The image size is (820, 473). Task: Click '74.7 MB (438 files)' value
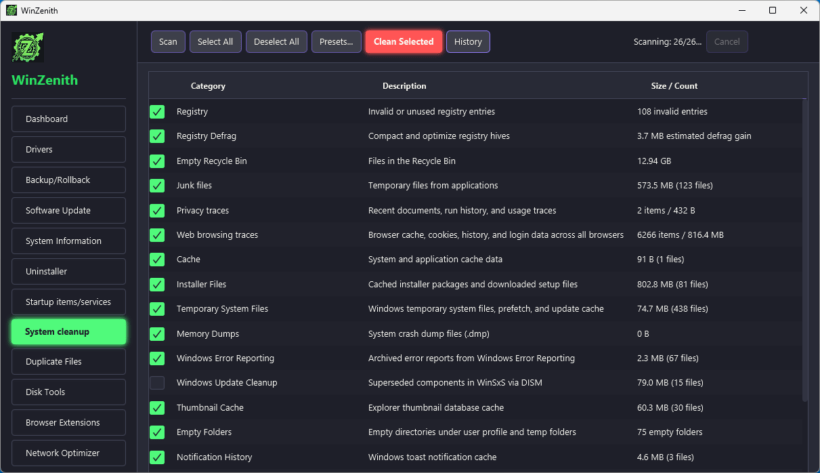pyautogui.click(x=672, y=309)
